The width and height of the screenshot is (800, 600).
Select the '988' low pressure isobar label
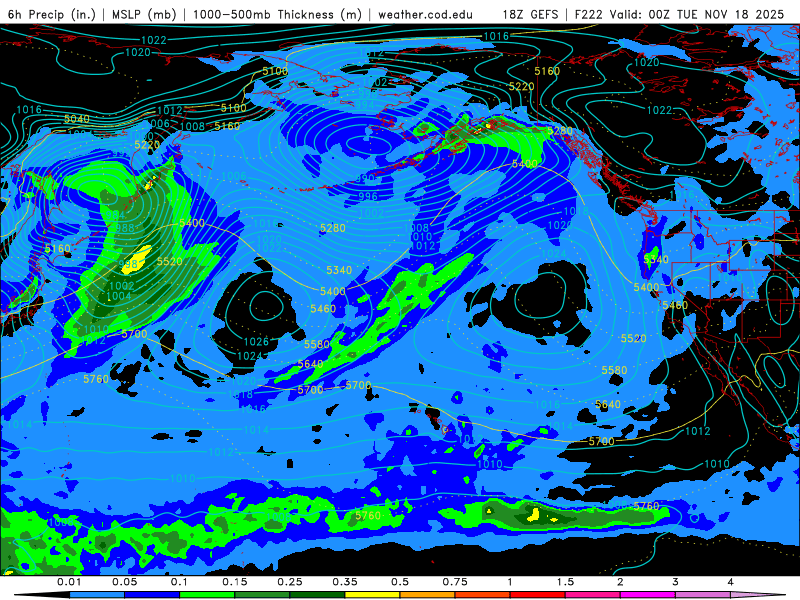click(x=124, y=228)
